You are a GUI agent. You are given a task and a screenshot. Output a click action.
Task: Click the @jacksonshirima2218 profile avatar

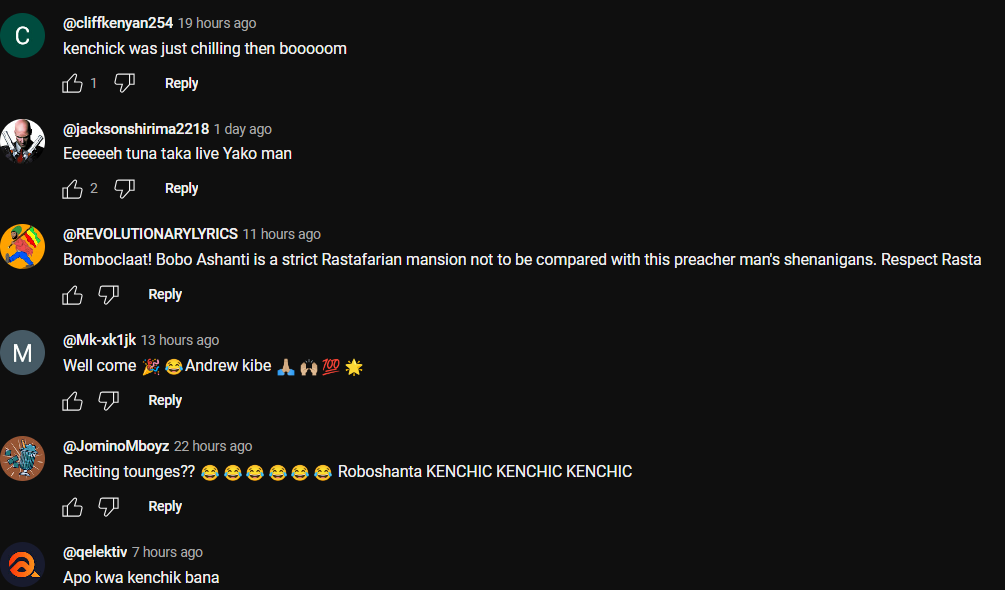tap(22, 141)
